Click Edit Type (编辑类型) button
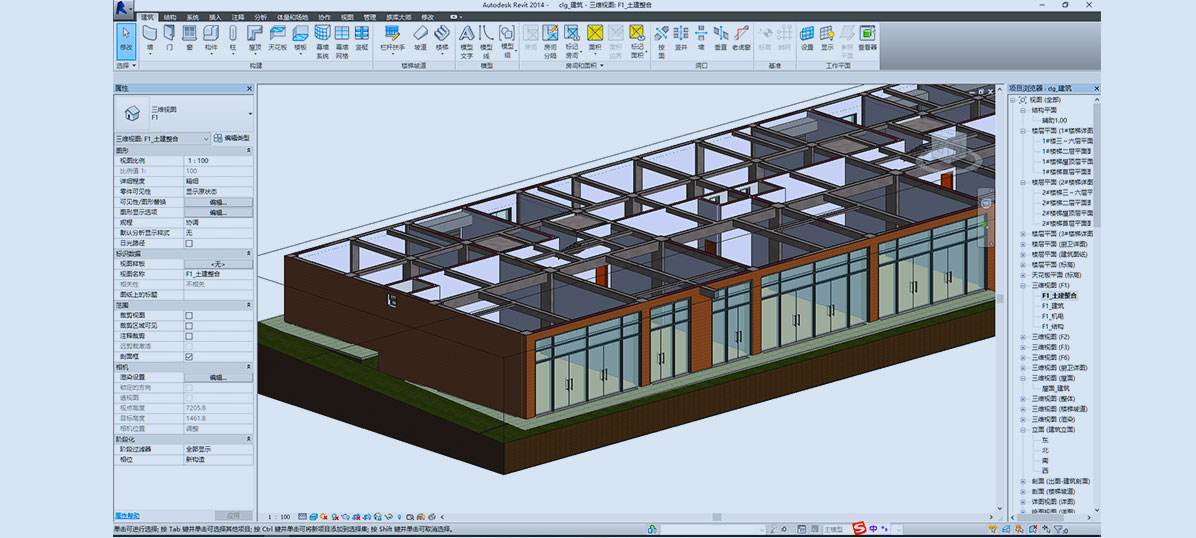Image resolution: width=1196 pixels, height=538 pixels. [231, 138]
